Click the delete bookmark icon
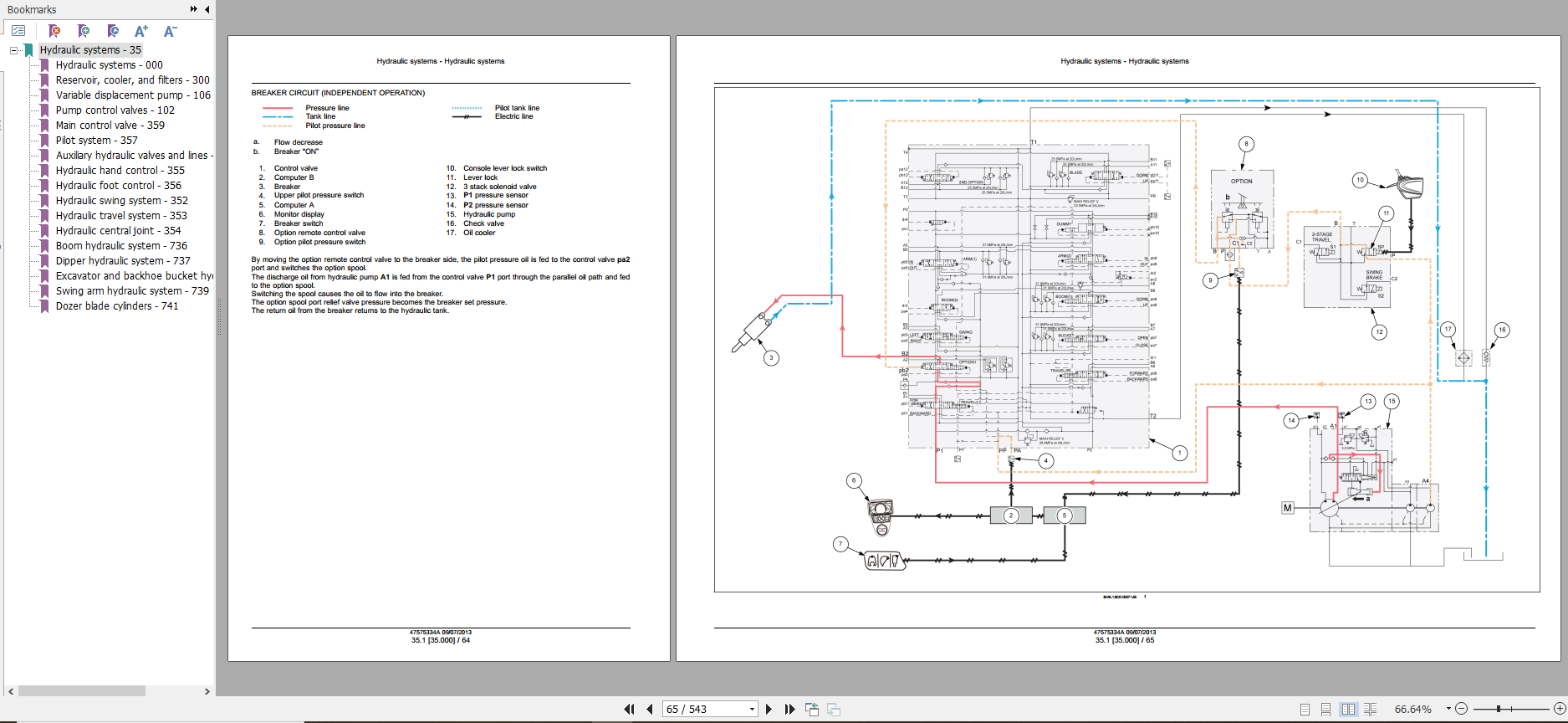Viewport: 1568px width, 723px height. pyautogui.click(x=54, y=31)
